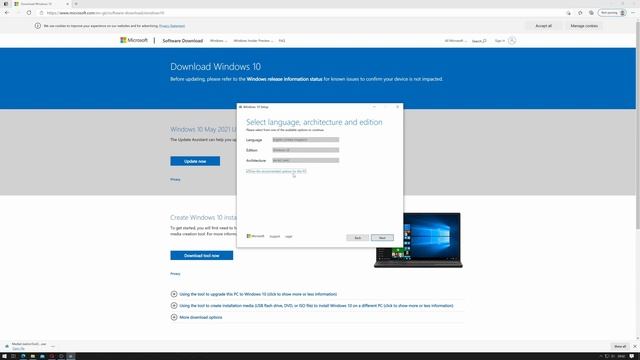This screenshot has width=640, height=360.
Task: Expand the More download options section
Action: 196,317
